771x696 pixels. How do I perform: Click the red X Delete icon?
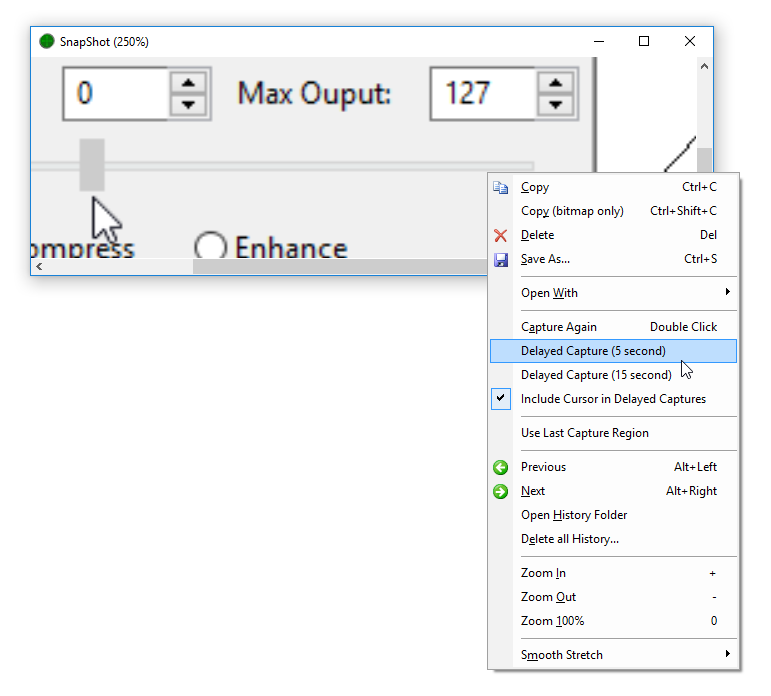tap(501, 236)
